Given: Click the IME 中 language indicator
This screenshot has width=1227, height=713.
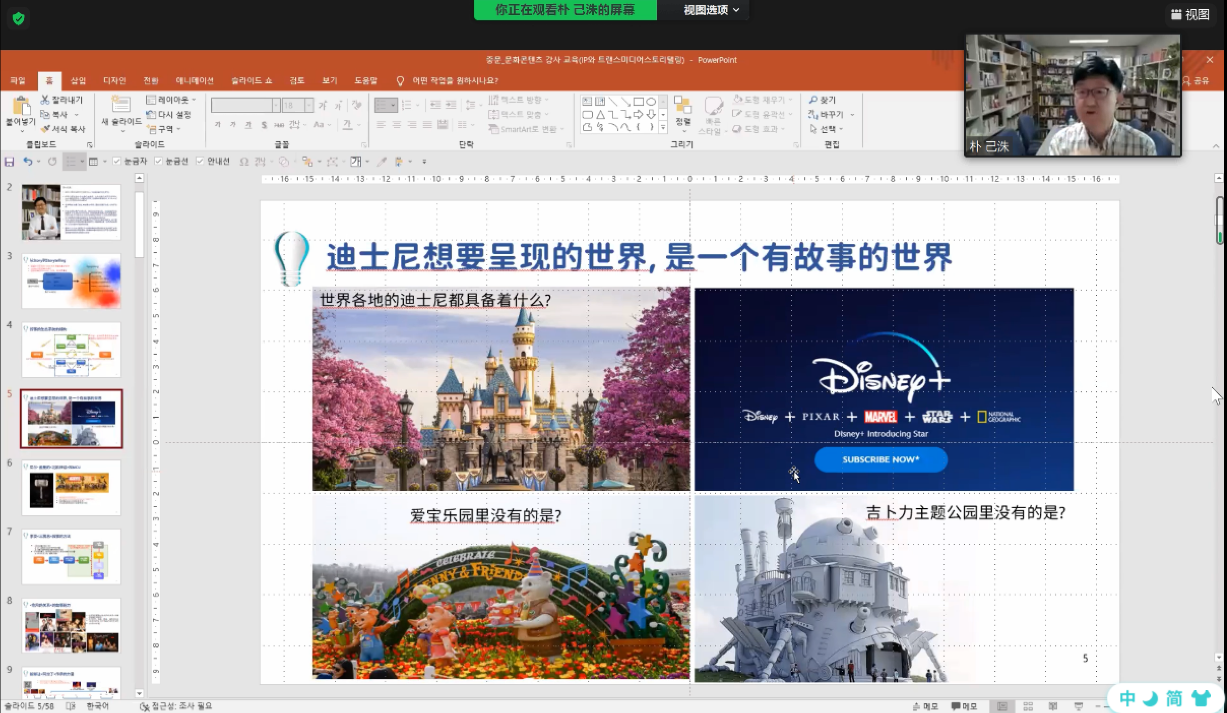Looking at the screenshot, I should tap(1127, 698).
